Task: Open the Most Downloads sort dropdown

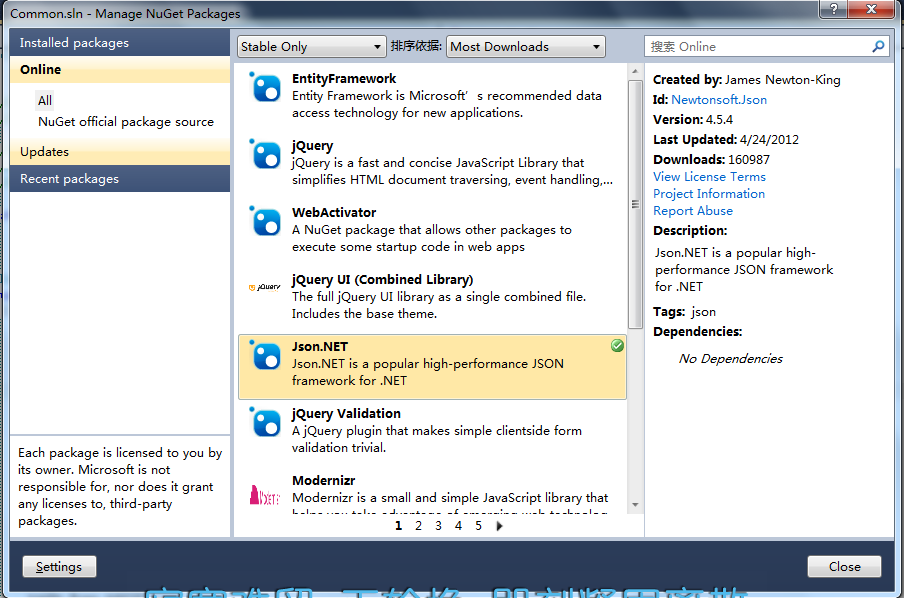Action: pos(526,47)
